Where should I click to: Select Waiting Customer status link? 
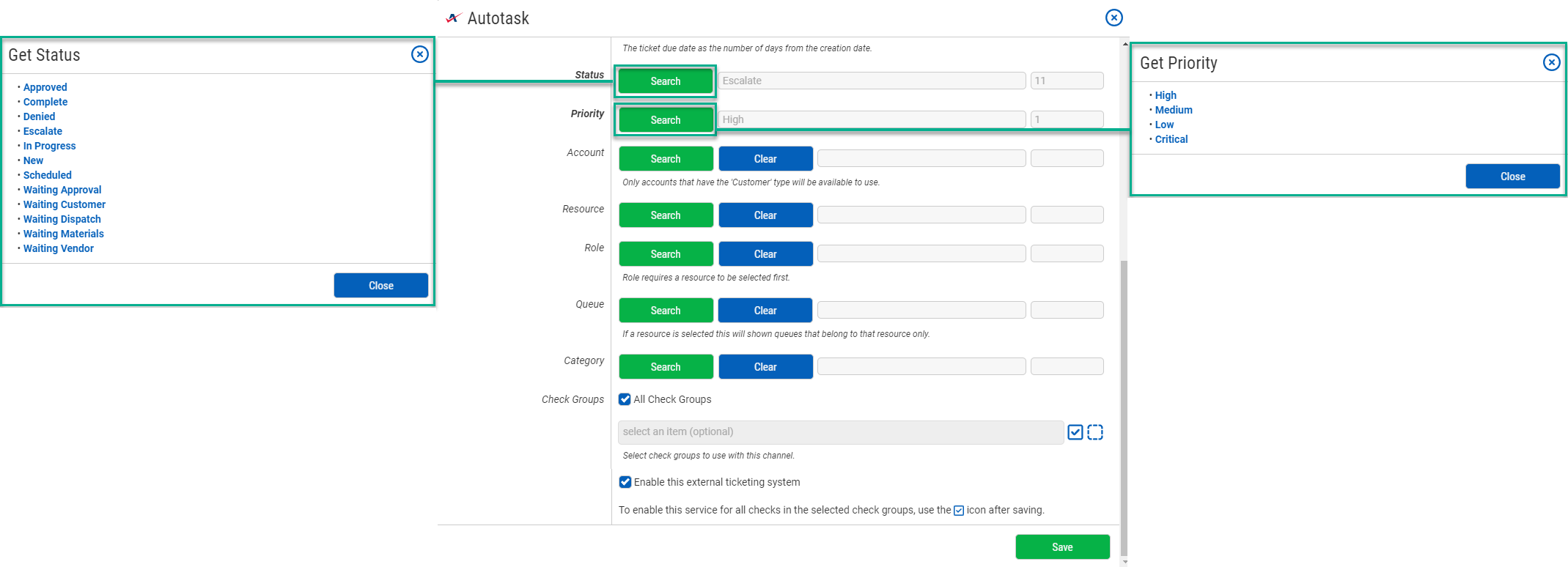(x=64, y=204)
